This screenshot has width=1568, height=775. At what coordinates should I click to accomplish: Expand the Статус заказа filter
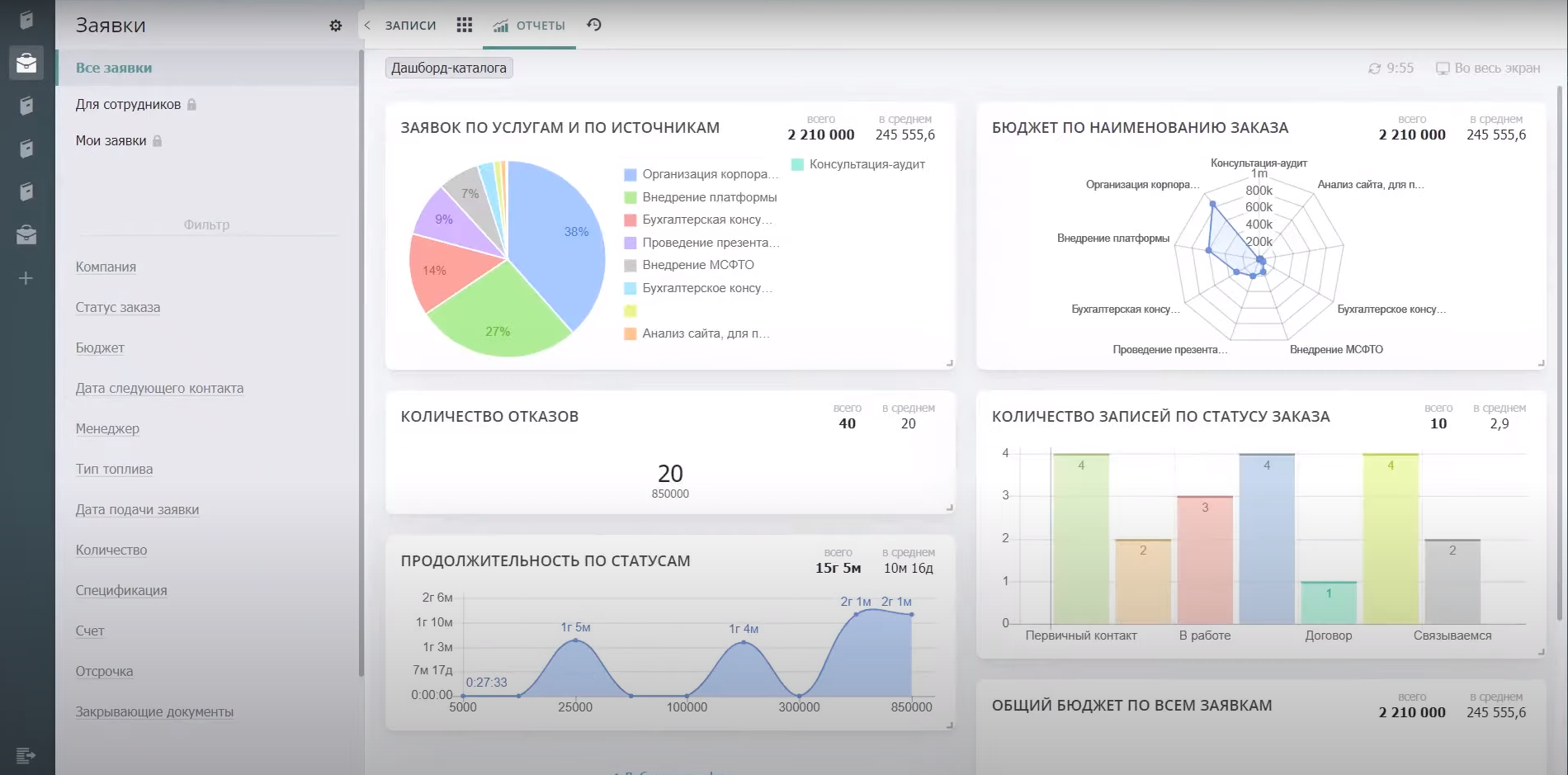[118, 307]
